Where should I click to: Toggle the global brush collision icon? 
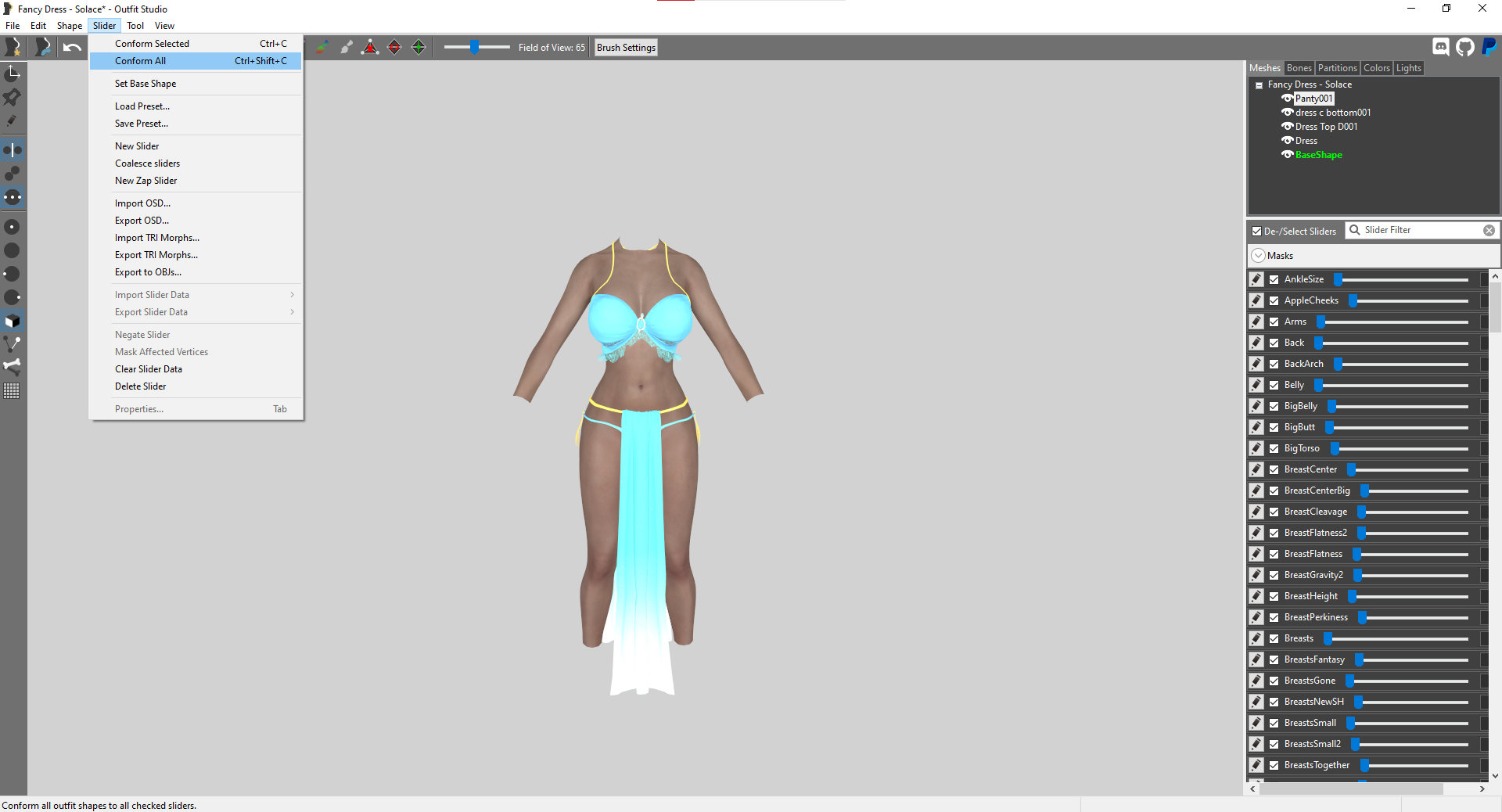(x=13, y=197)
